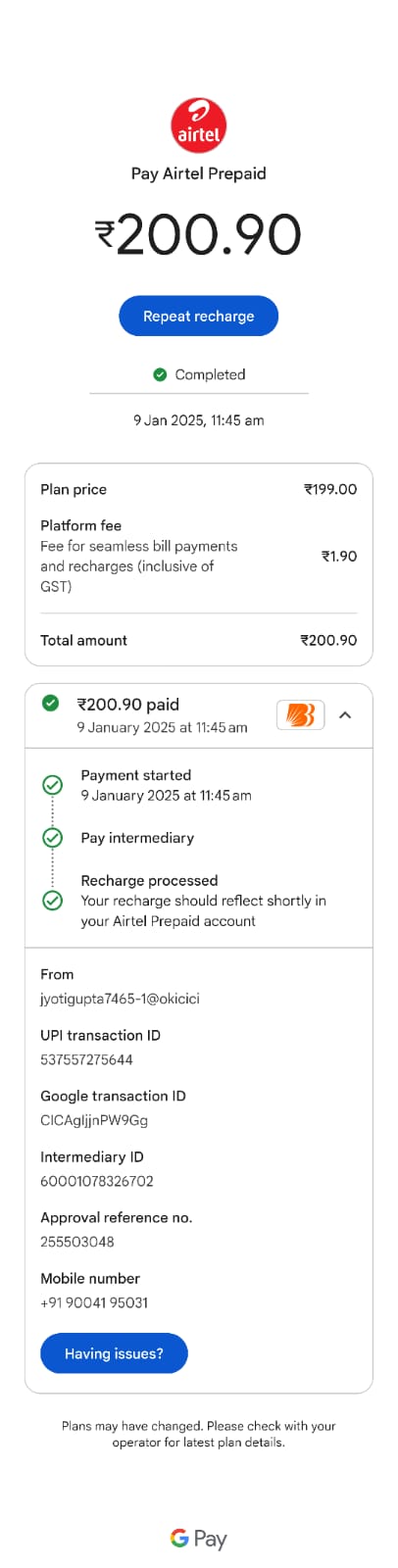Tap the Airtel logo icon
The width and height of the screenshot is (398, 1568).
[x=199, y=125]
